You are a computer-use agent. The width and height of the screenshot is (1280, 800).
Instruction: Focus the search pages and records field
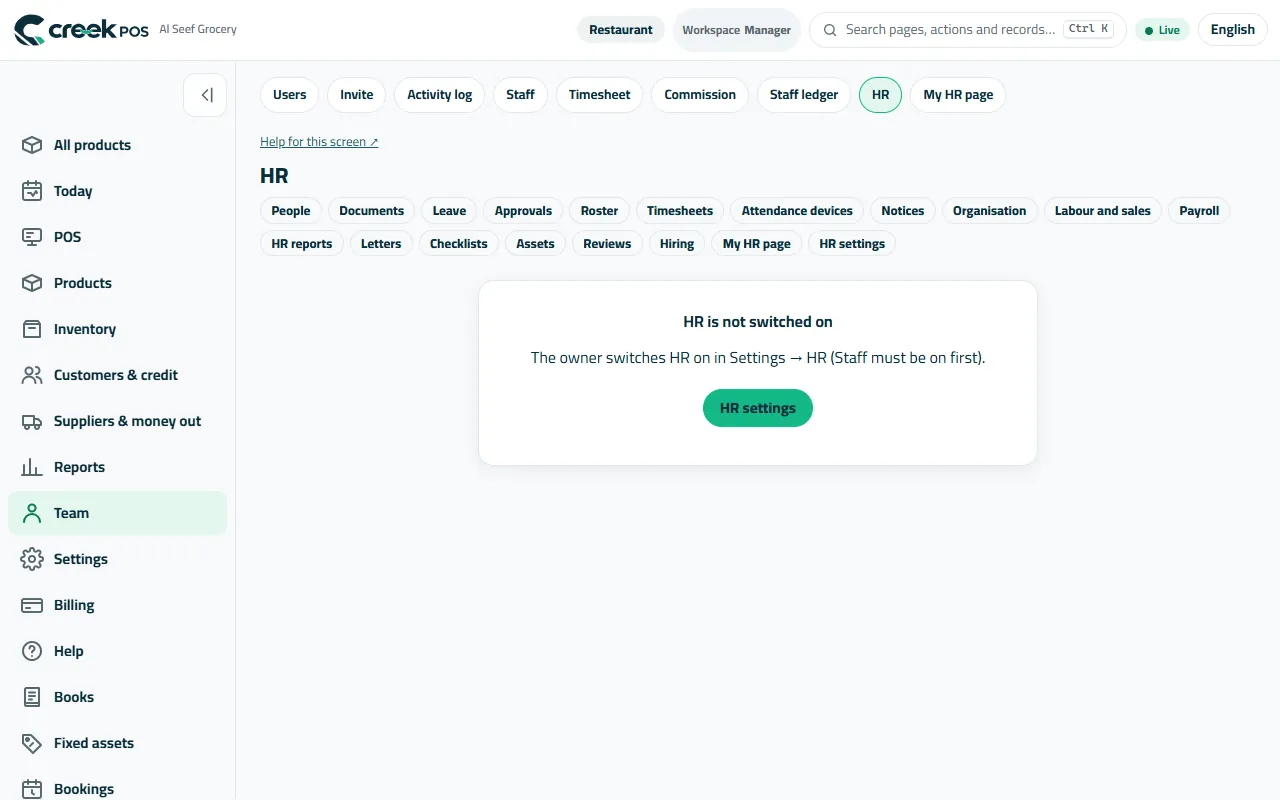[x=967, y=30]
